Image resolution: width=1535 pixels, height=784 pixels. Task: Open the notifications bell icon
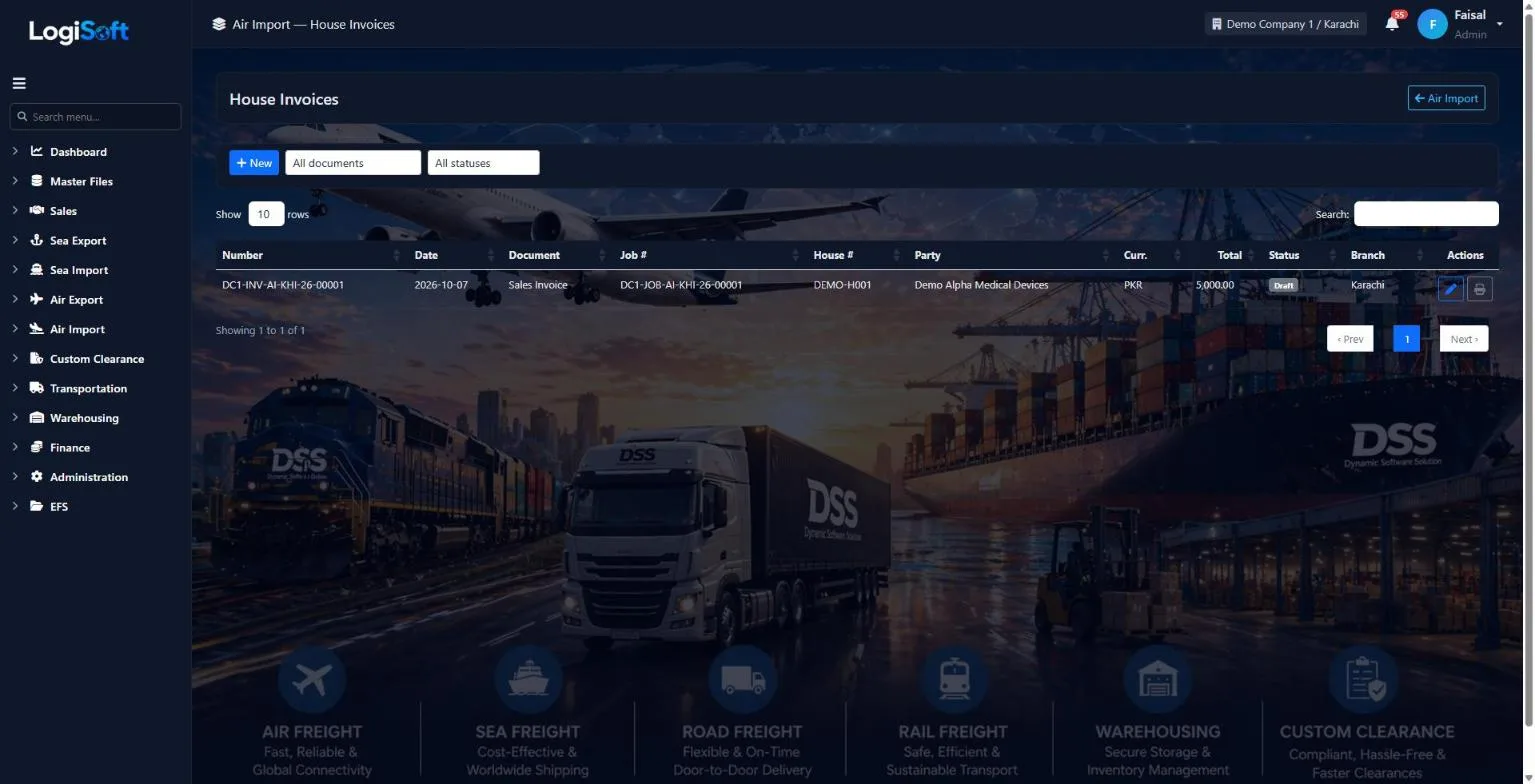click(1392, 24)
